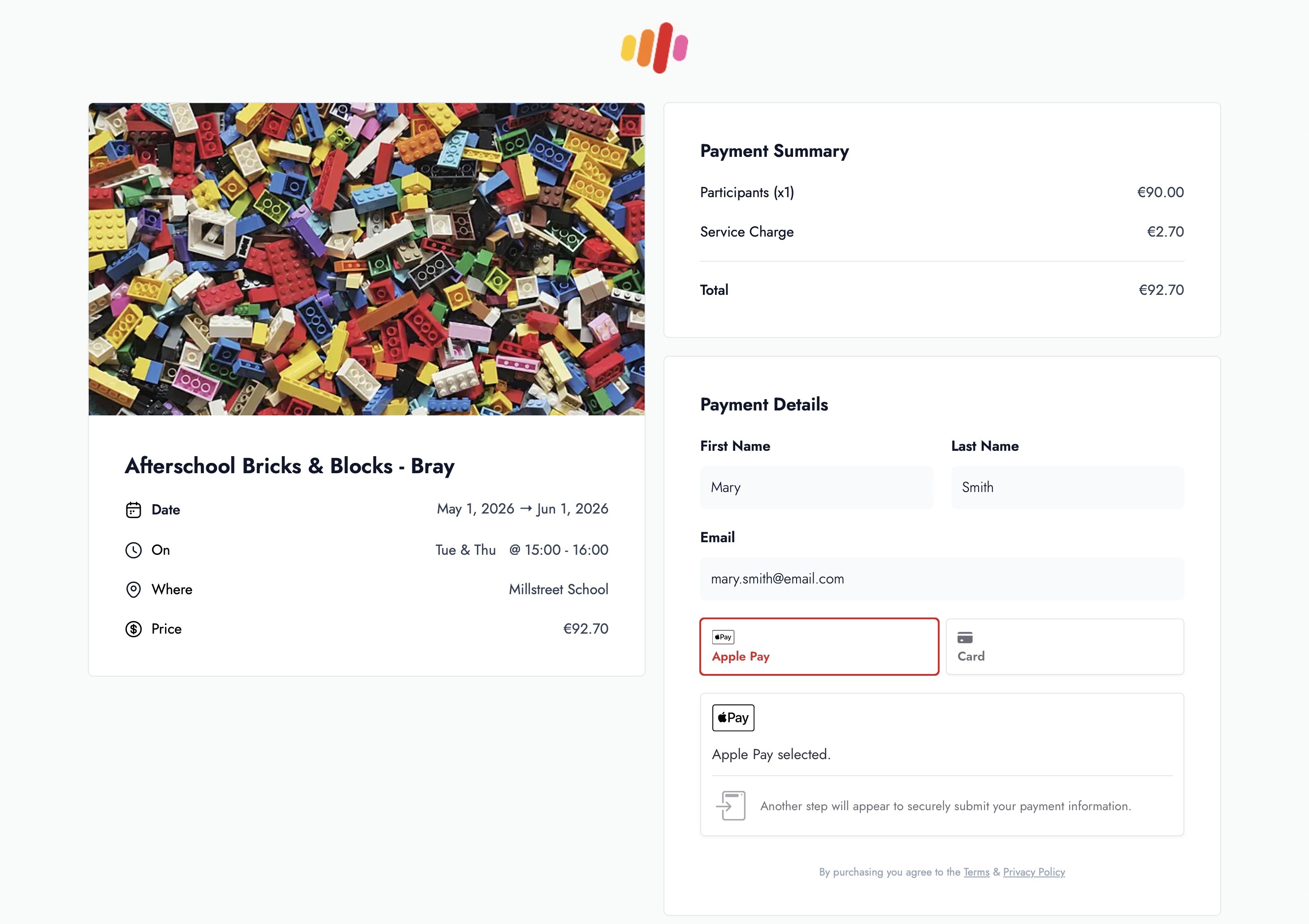Open the Privacy Policy link
This screenshot has height=924, width=1309.
point(1034,872)
